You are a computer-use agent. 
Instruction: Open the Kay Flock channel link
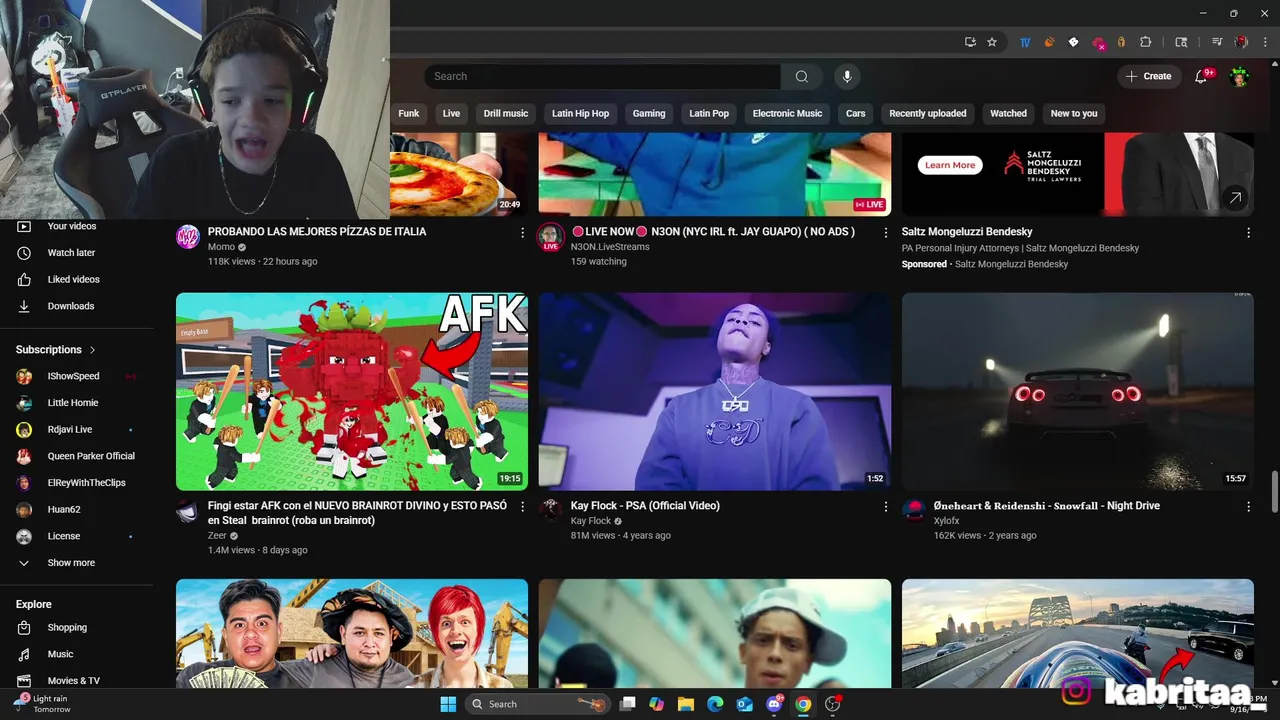[x=591, y=521]
